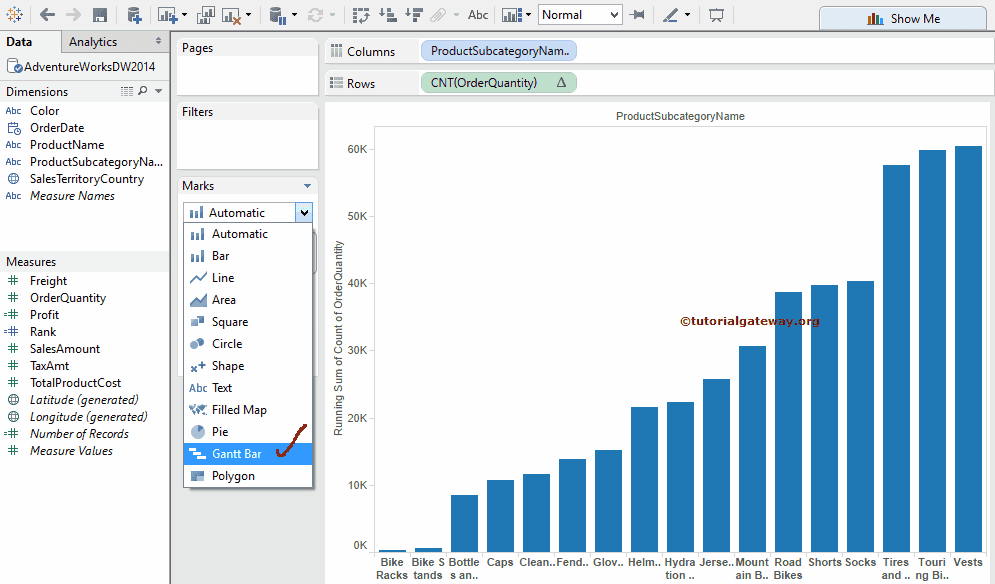
Task: Collapse the Marks type dropdown arrow
Action: coord(303,212)
